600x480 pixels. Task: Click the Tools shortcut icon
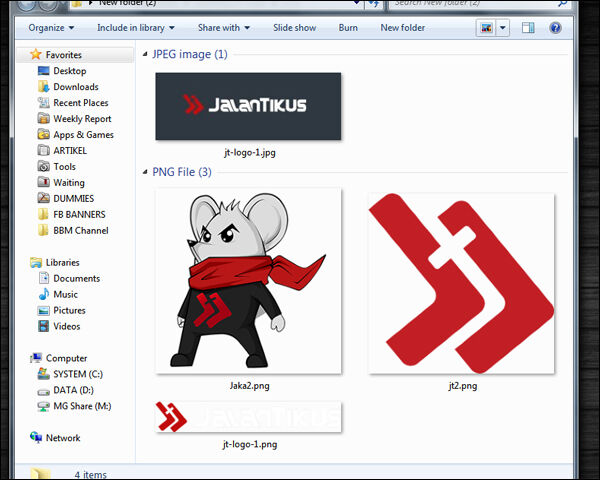coord(44,167)
